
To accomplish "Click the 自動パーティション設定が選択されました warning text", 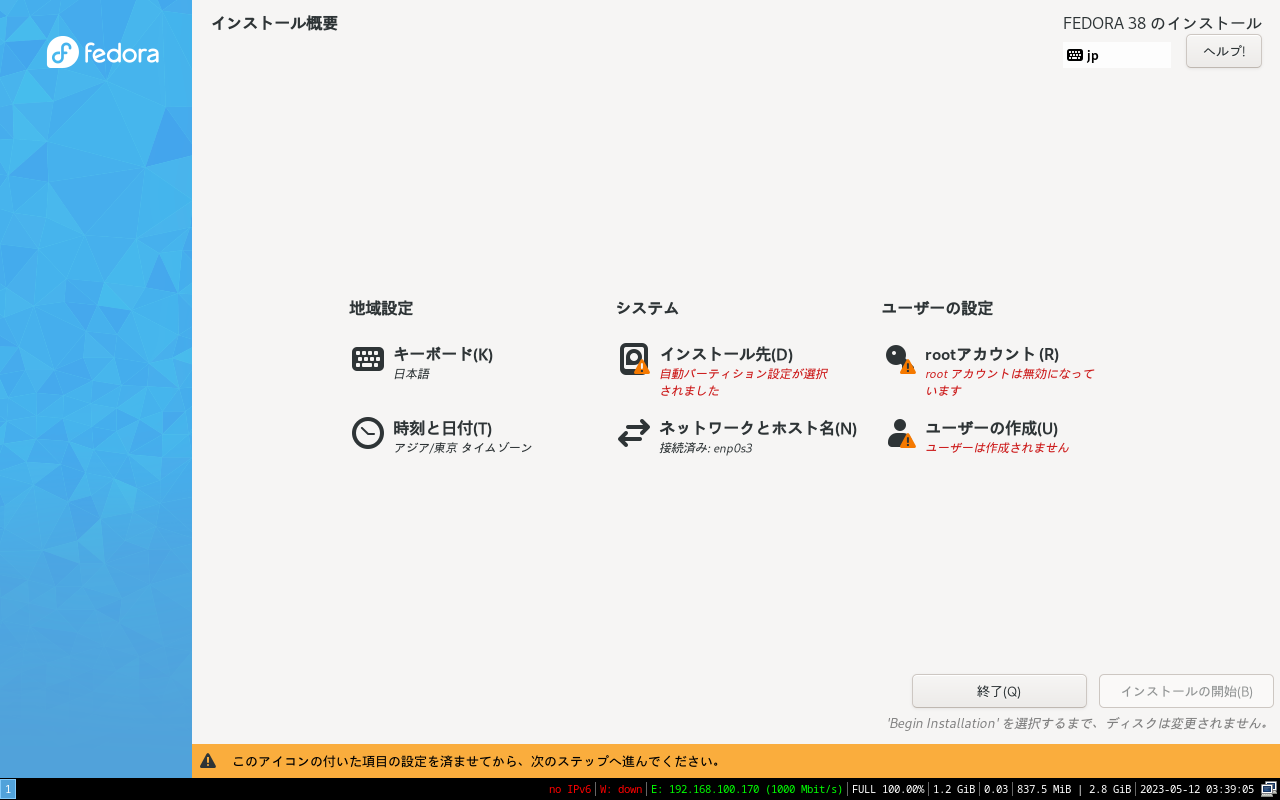I will 743,382.
